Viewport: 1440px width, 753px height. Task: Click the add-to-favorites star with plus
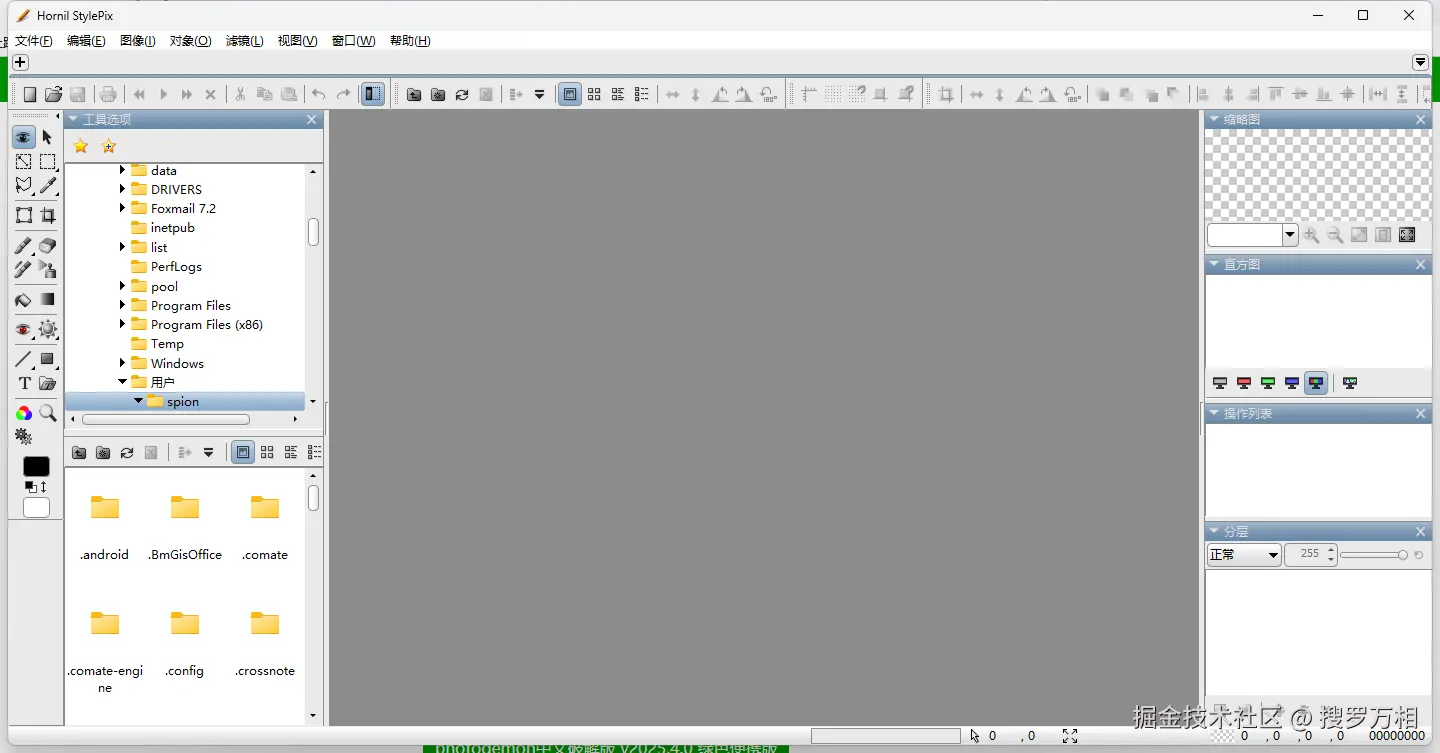click(109, 146)
